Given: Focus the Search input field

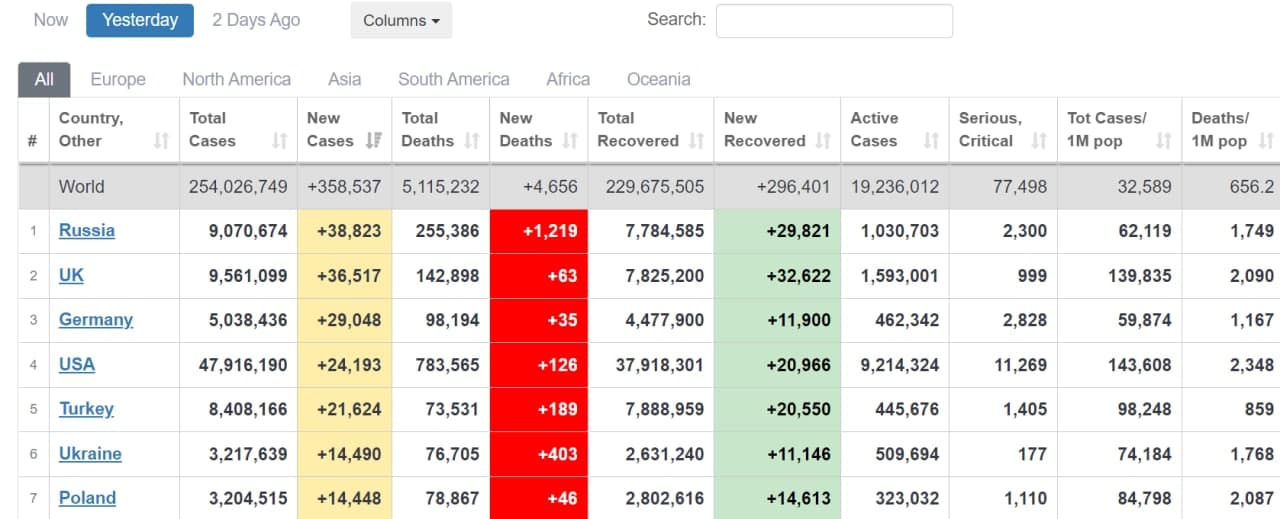Looking at the screenshot, I should click(834, 20).
